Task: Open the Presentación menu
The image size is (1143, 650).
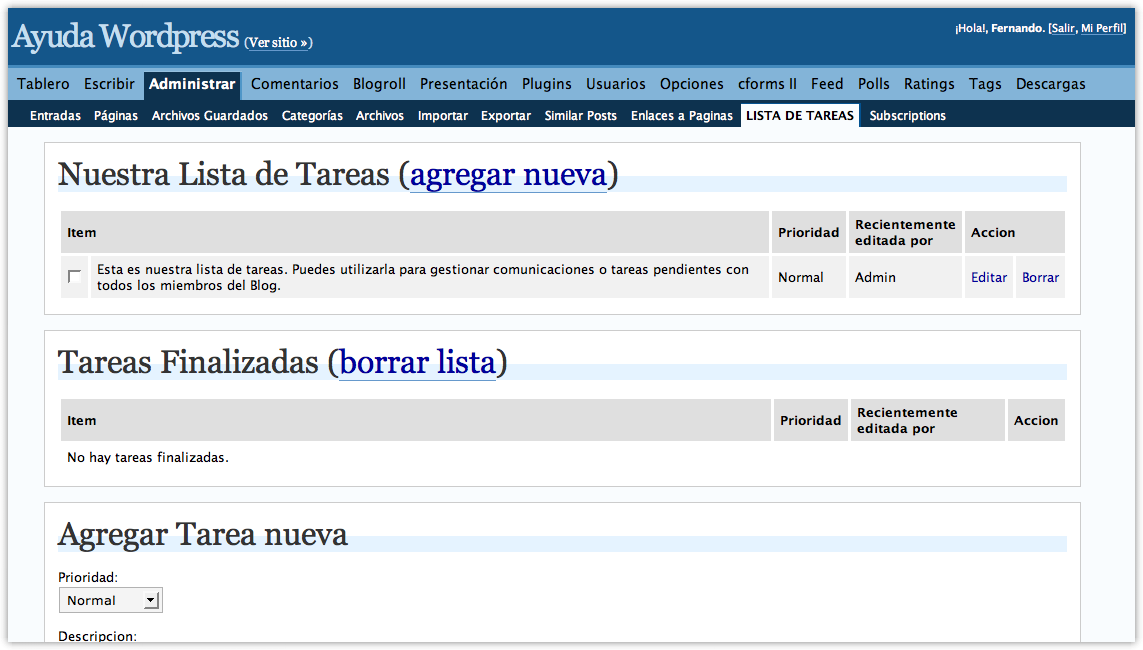Action: [463, 84]
